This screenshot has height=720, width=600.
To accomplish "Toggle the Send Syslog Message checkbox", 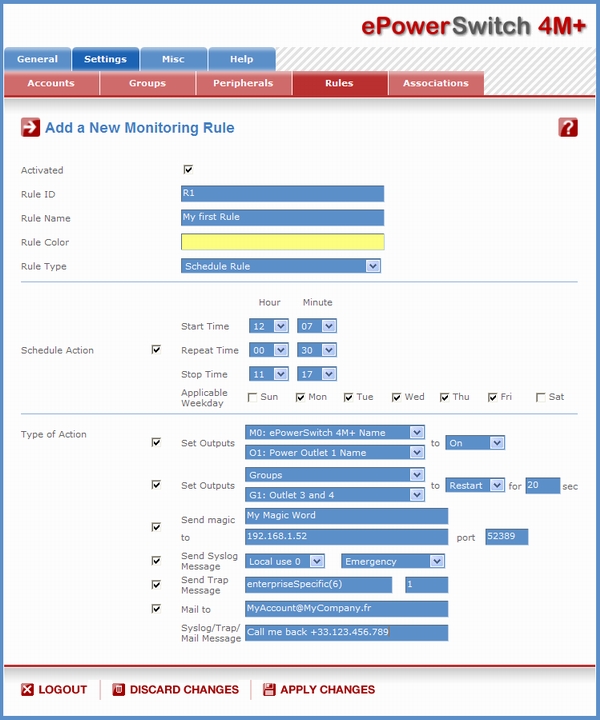I will pyautogui.click(x=156, y=561).
